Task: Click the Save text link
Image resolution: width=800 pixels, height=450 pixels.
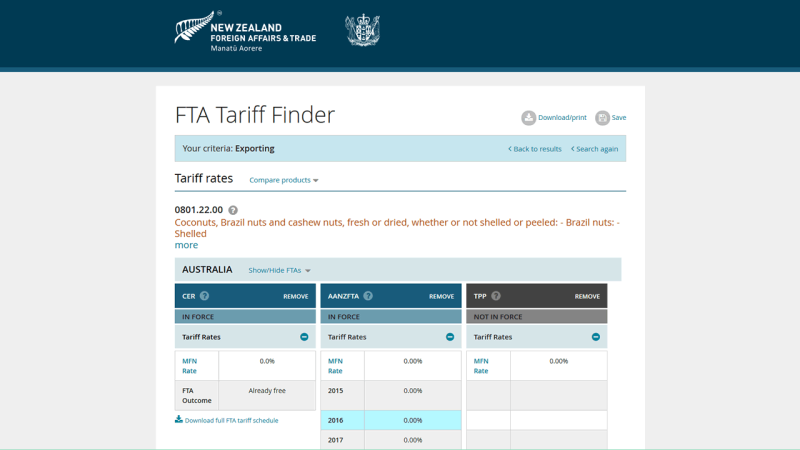Action: [x=619, y=117]
